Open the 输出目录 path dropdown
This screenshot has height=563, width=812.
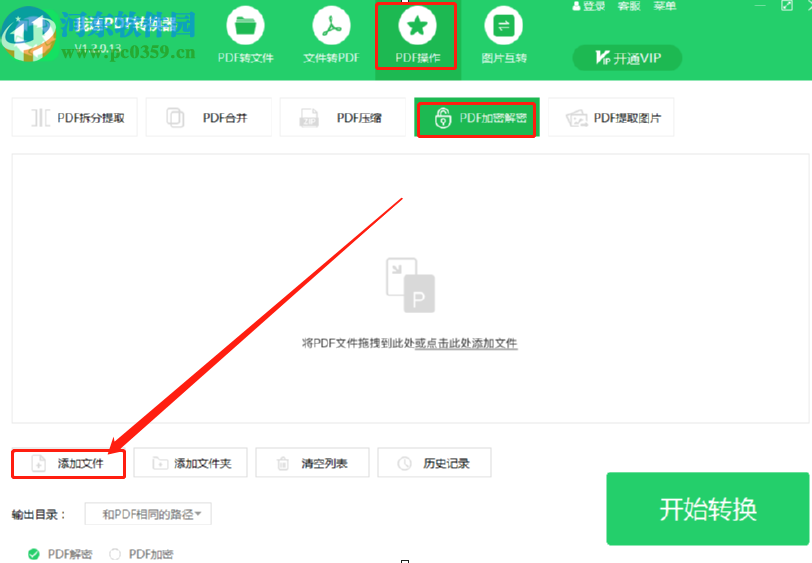tap(148, 514)
